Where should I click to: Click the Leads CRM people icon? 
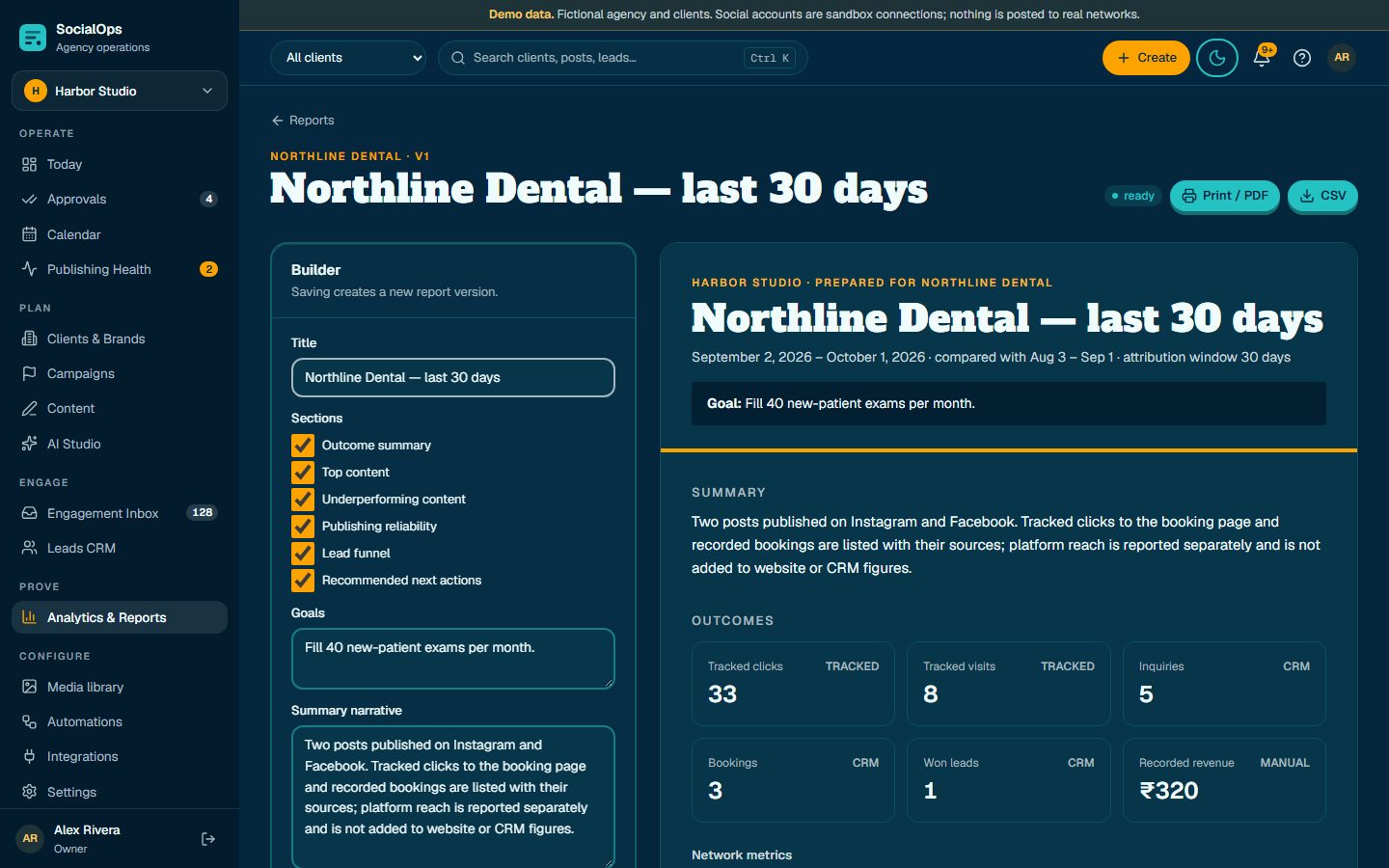pyautogui.click(x=30, y=548)
